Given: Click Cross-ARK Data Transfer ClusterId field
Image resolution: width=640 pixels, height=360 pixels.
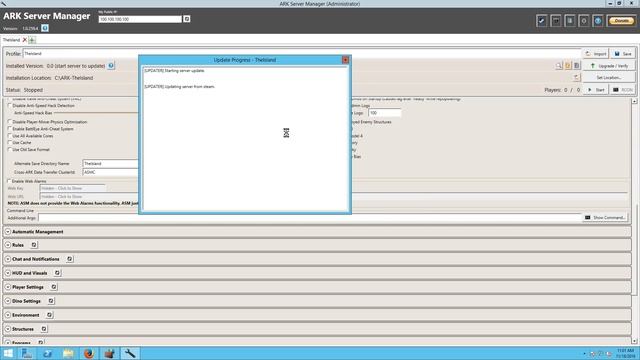Looking at the screenshot, I should [110, 172].
